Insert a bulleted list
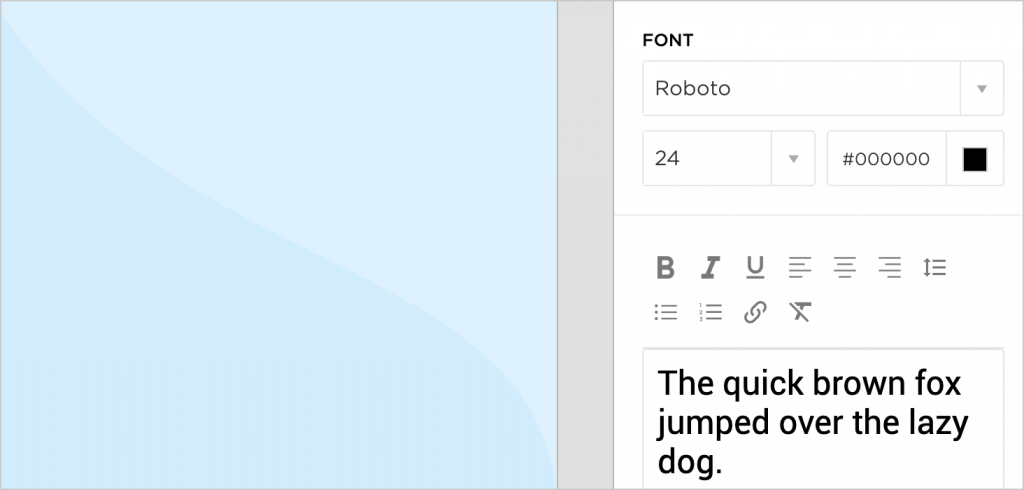 (665, 312)
